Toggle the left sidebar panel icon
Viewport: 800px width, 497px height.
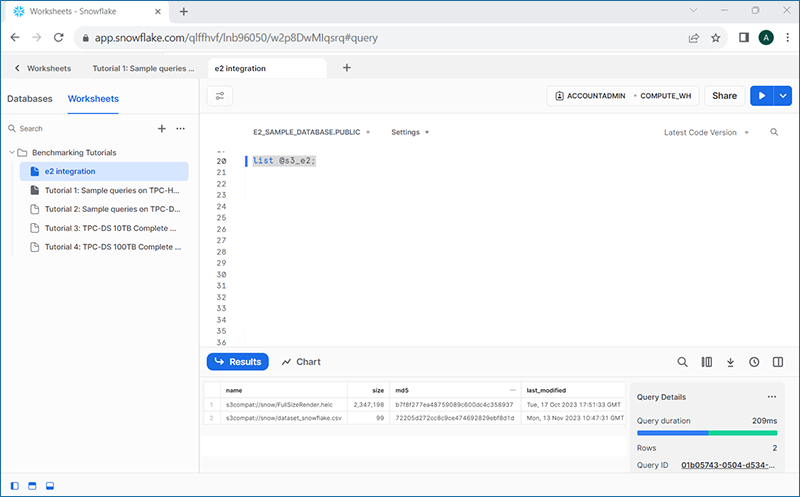click(15, 486)
